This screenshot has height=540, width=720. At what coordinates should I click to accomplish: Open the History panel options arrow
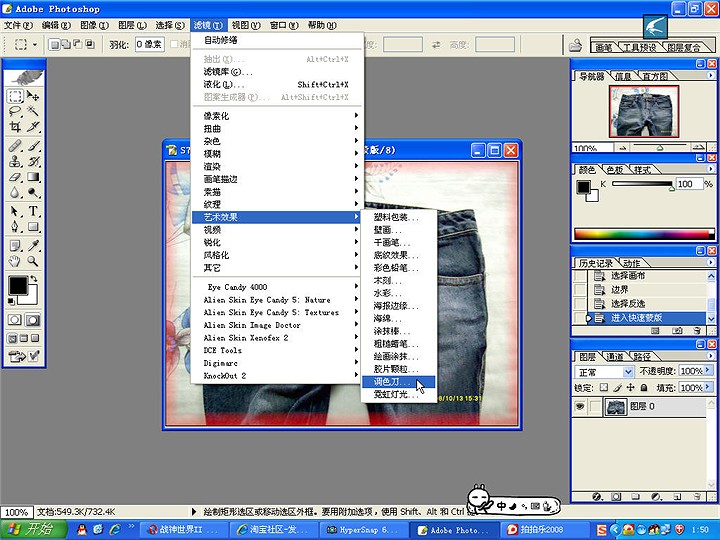[x=710, y=262]
